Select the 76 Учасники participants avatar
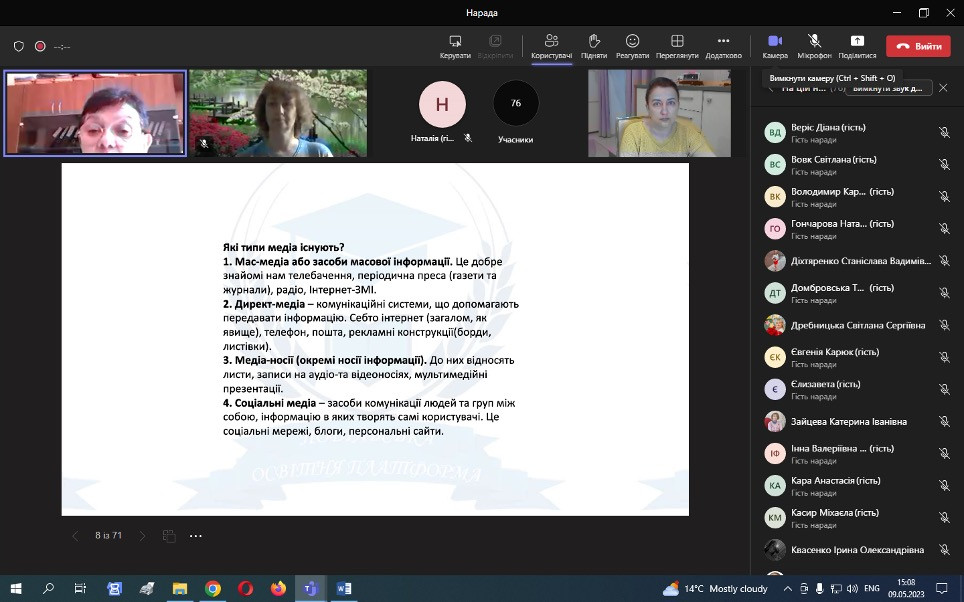 point(516,103)
